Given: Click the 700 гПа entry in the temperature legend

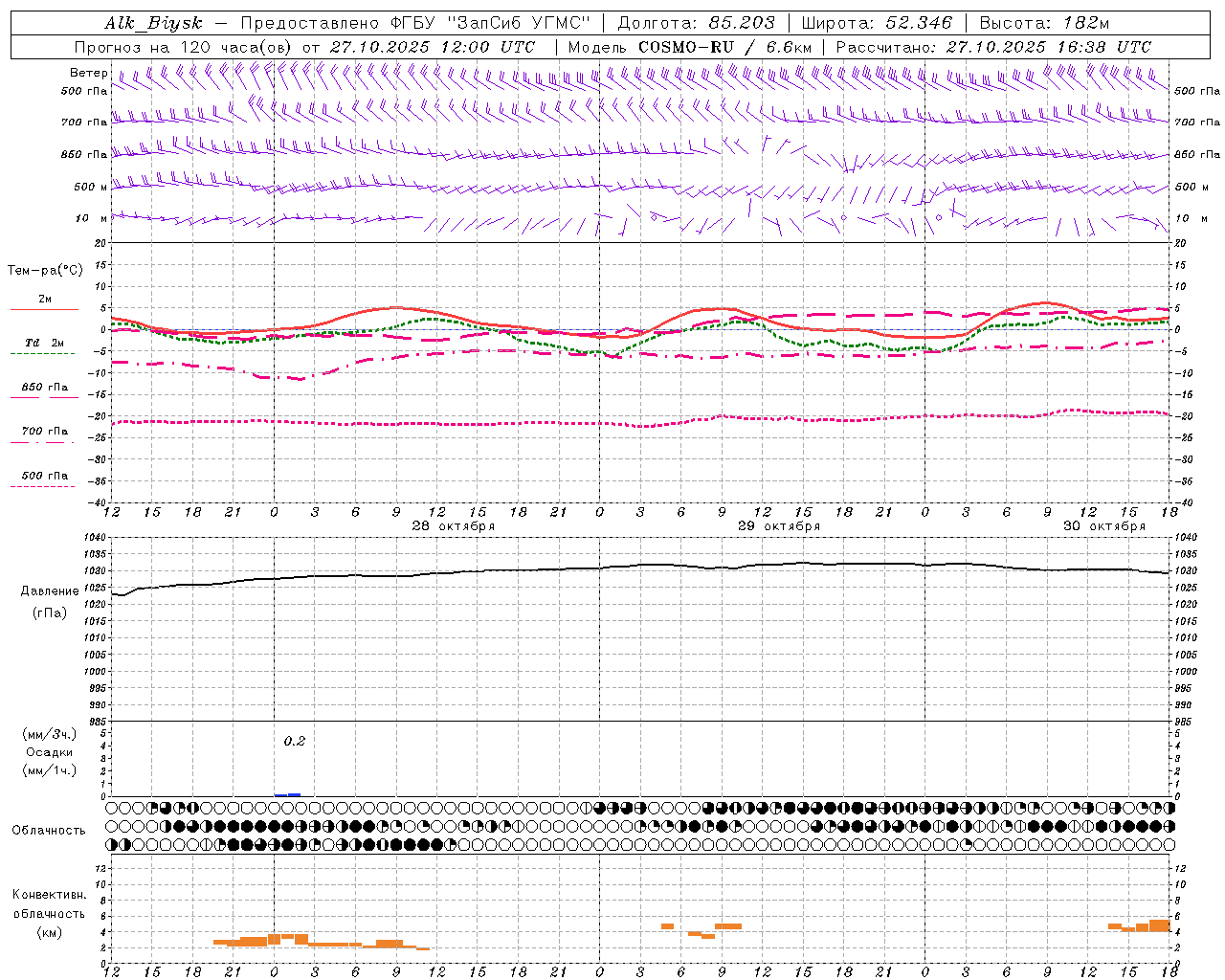Looking at the screenshot, I should pos(45,432).
